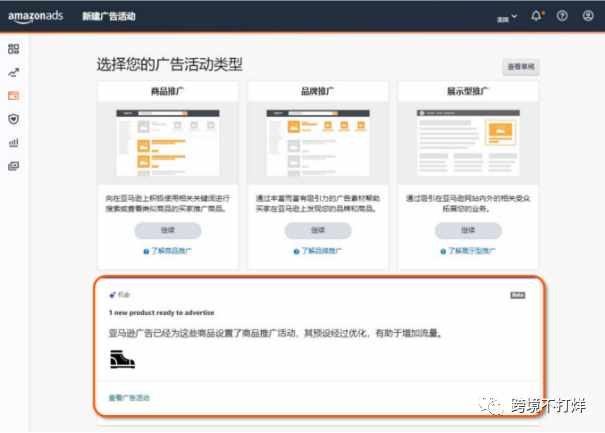Screen dimensions: 605x433
Task: Open the dashboard grid icon in sidebar
Action: tap(14, 49)
